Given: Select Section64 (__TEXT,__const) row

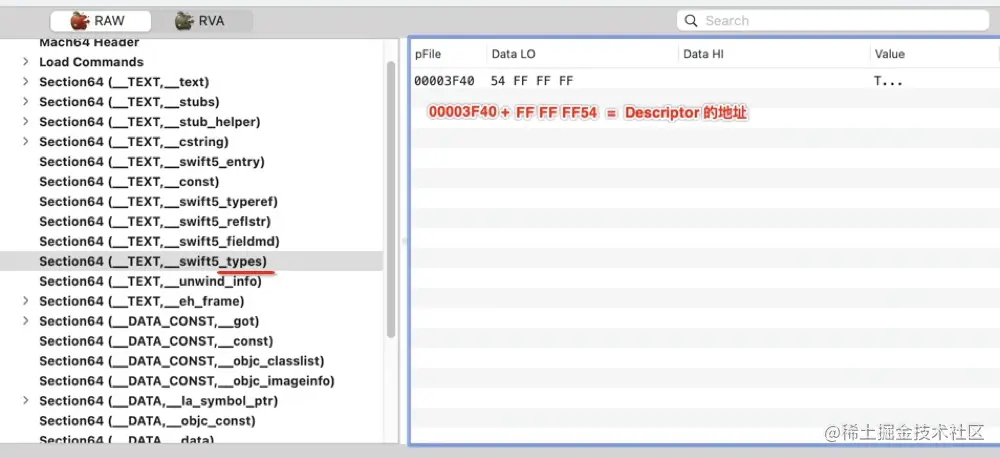Looking at the screenshot, I should [191, 181].
